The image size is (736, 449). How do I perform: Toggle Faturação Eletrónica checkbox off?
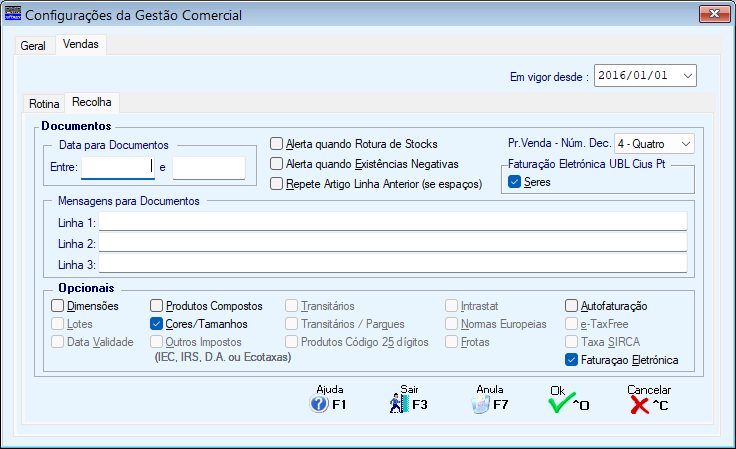point(571,360)
